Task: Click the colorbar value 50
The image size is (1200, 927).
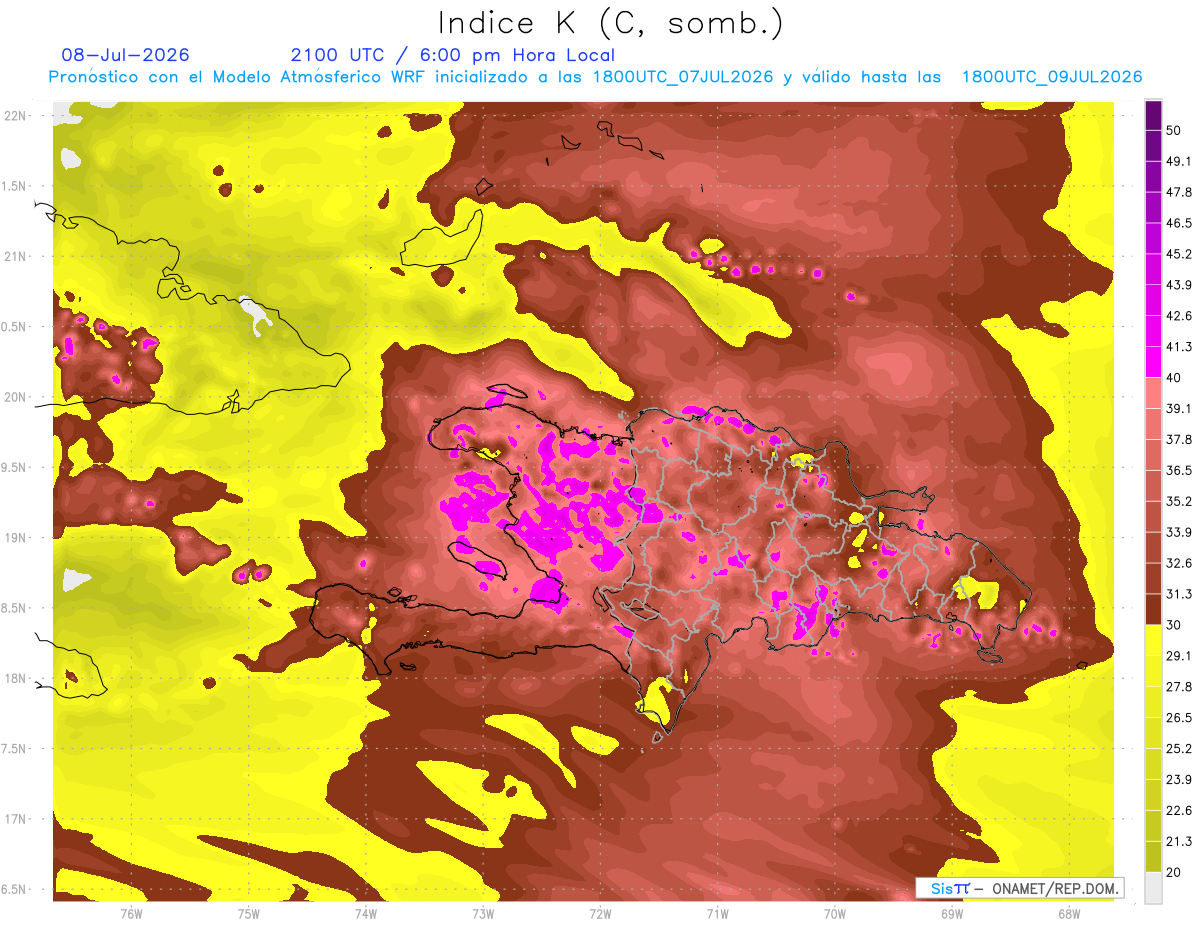Action: 1175,130
